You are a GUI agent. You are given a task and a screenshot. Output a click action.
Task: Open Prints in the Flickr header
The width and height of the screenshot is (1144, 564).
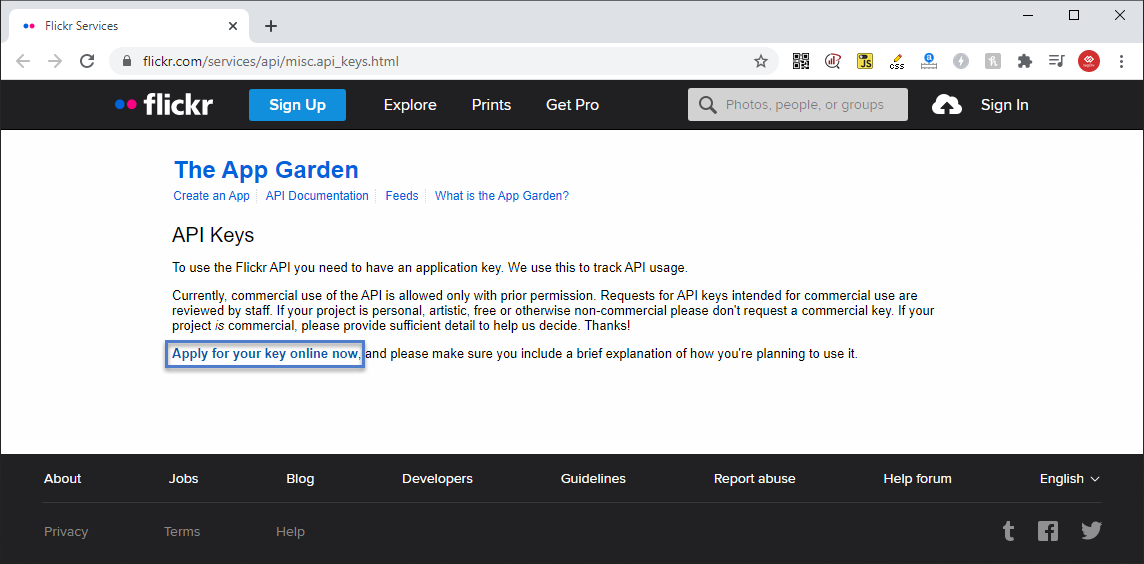(x=491, y=105)
